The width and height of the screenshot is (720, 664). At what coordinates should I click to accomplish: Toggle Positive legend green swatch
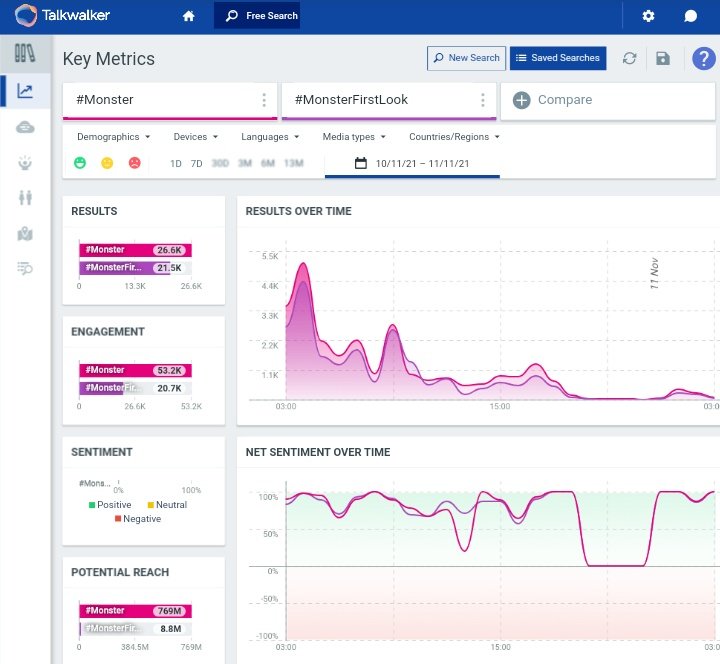[92, 505]
